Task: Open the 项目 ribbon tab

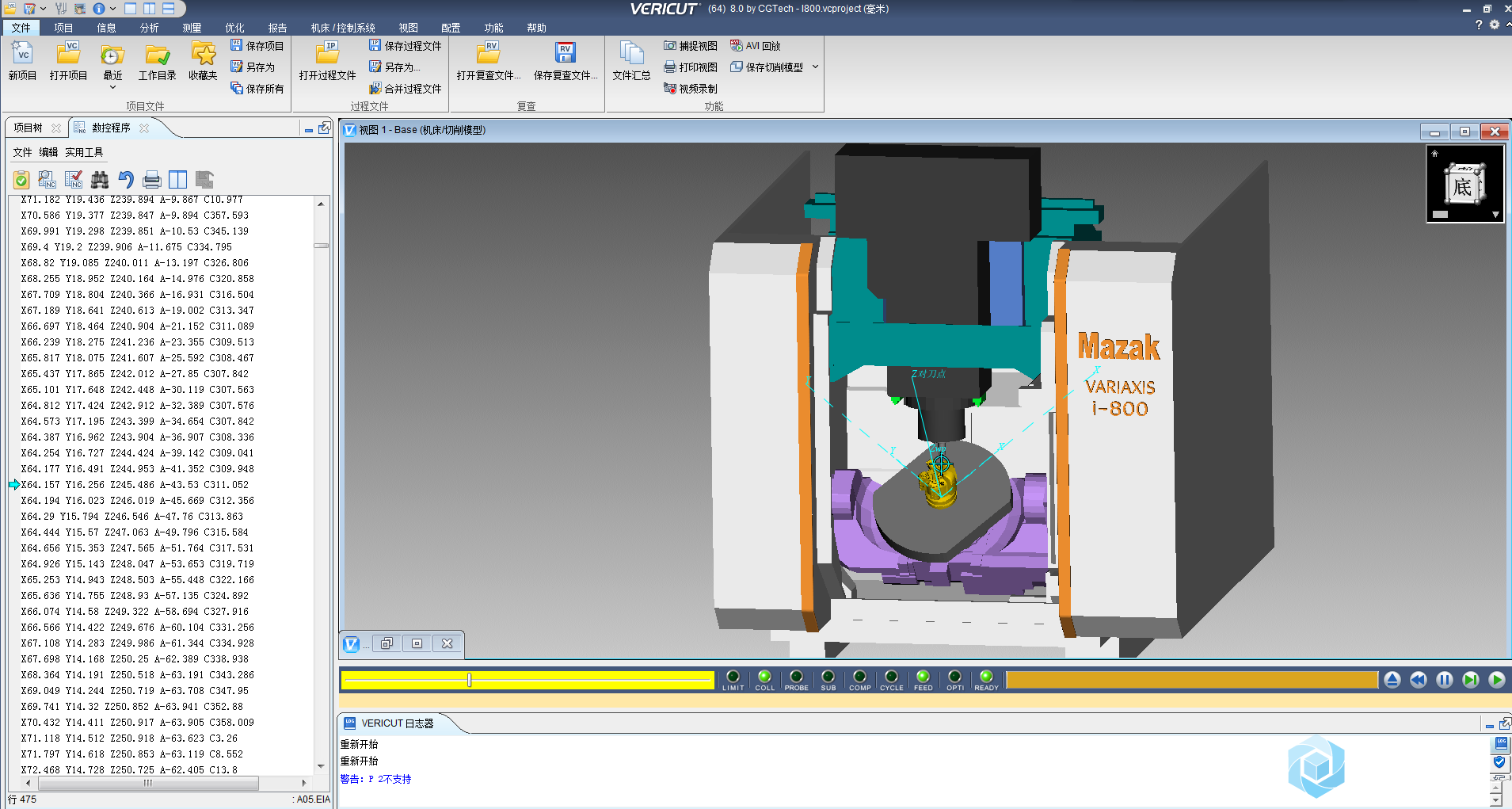Action: click(63, 28)
